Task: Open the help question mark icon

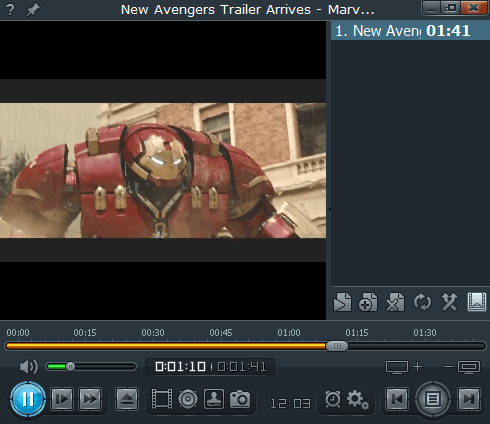Action: point(10,10)
